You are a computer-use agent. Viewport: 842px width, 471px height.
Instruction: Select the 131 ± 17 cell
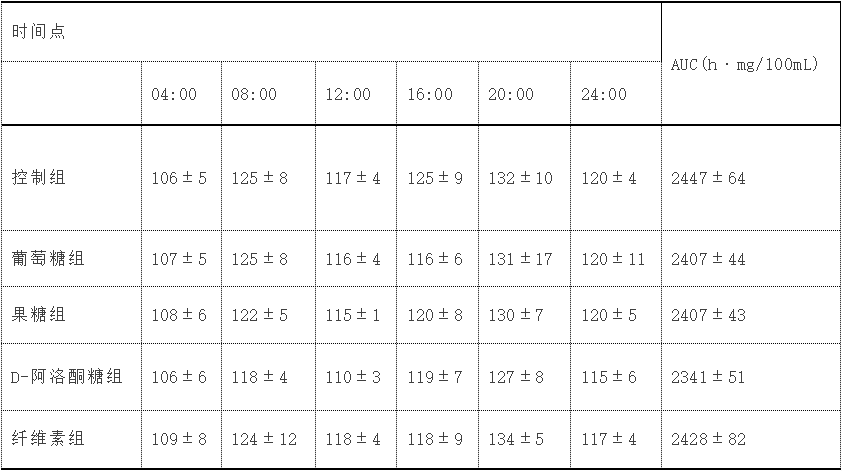pyautogui.click(x=520, y=259)
